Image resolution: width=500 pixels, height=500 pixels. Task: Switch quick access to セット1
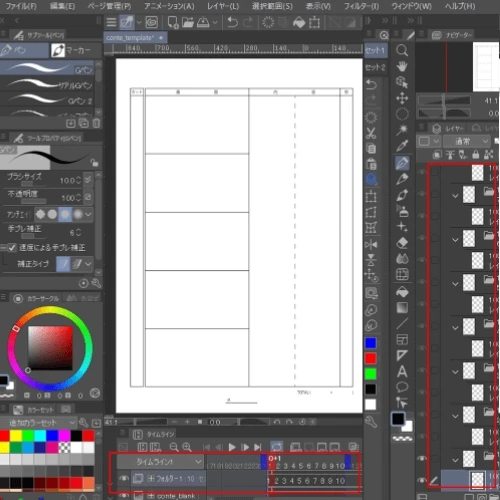[376, 51]
